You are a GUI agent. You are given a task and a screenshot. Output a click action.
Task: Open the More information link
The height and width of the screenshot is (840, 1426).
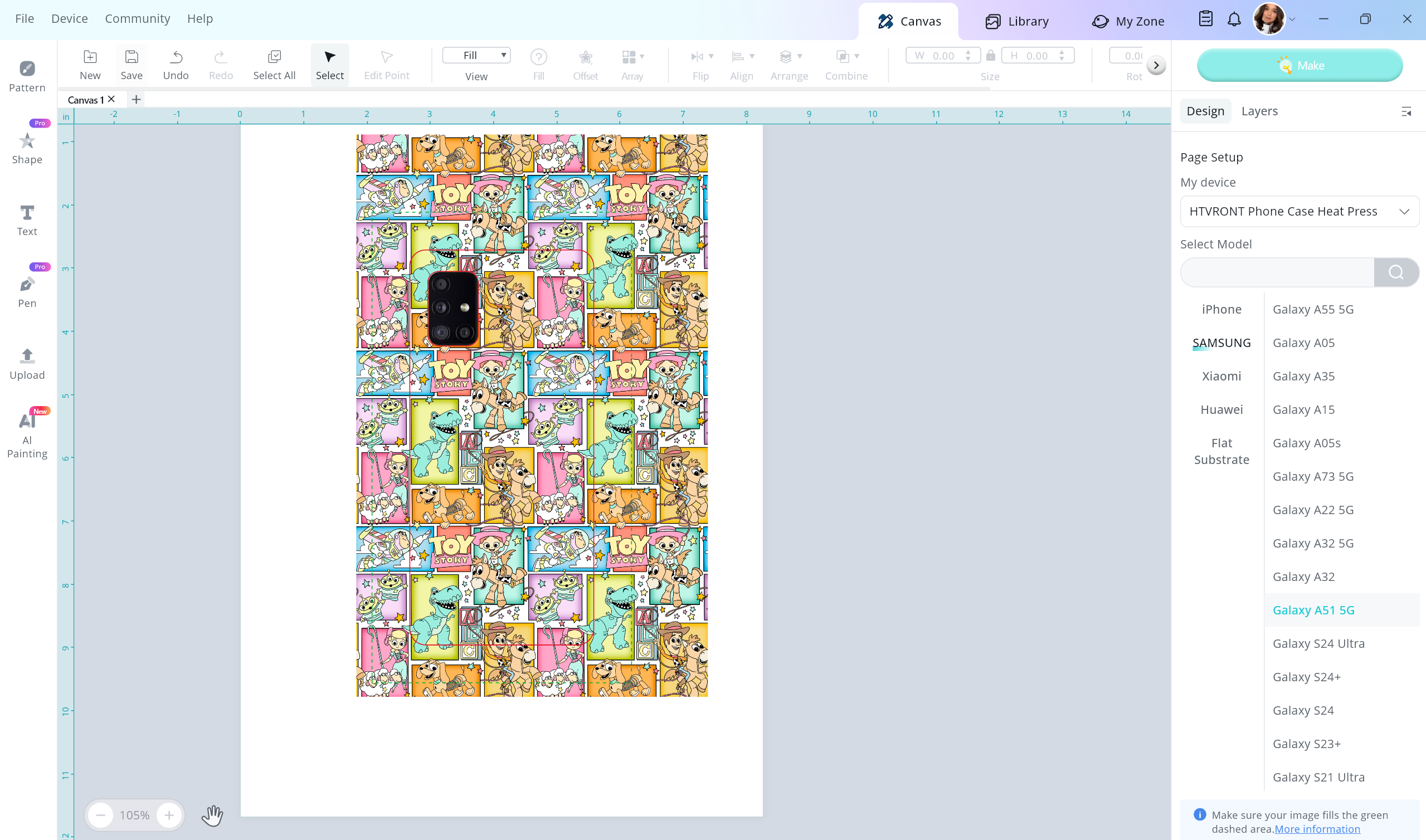(x=1317, y=829)
